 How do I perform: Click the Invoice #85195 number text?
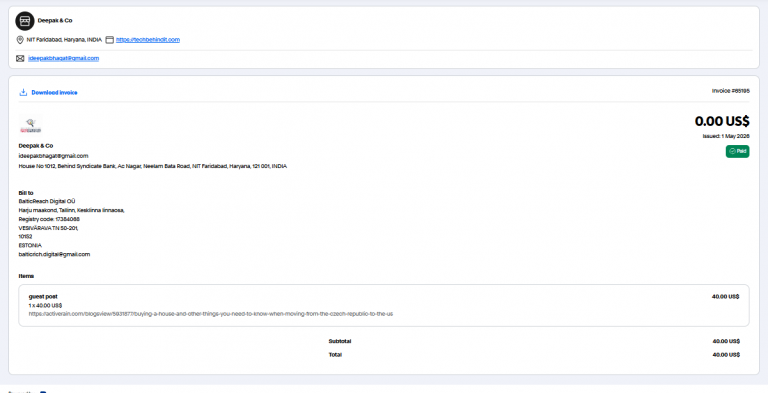coord(730,91)
